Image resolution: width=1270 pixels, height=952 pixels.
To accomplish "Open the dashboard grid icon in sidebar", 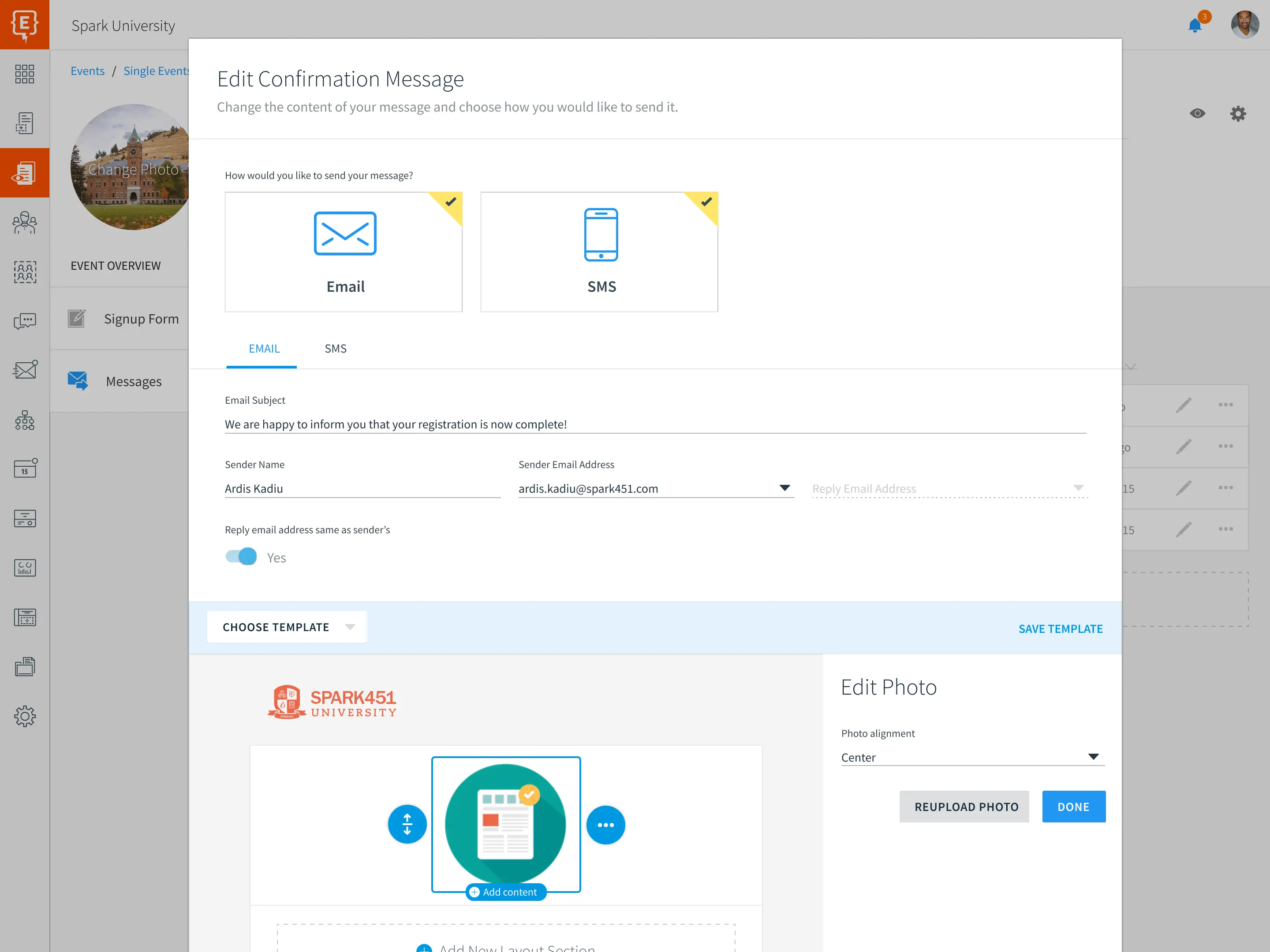I will click(x=25, y=74).
